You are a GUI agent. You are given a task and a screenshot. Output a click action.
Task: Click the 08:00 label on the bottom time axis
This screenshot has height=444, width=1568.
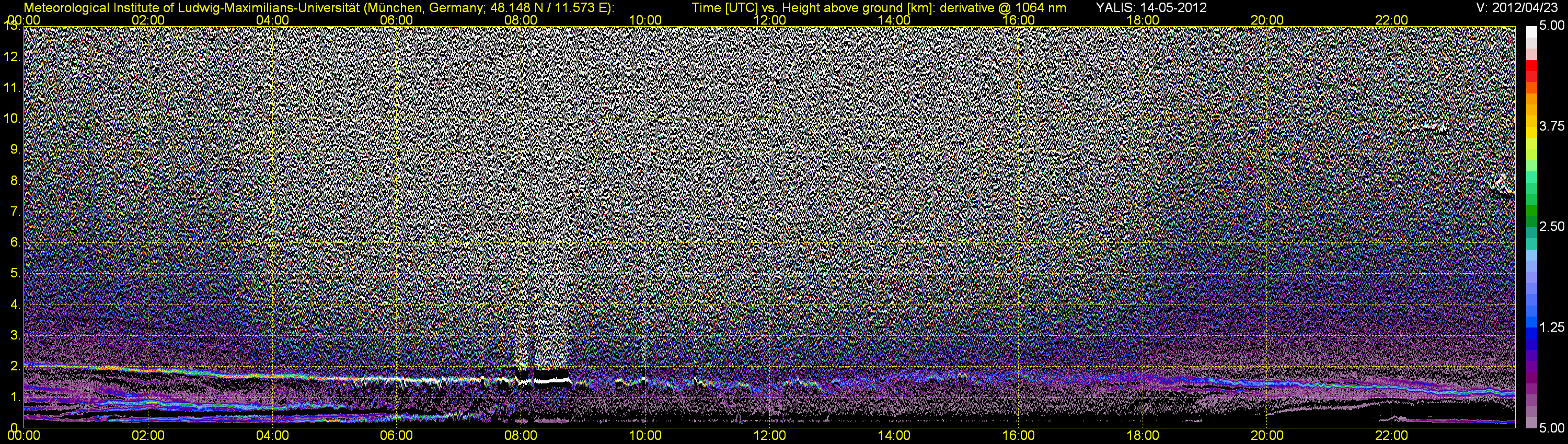[x=521, y=436]
